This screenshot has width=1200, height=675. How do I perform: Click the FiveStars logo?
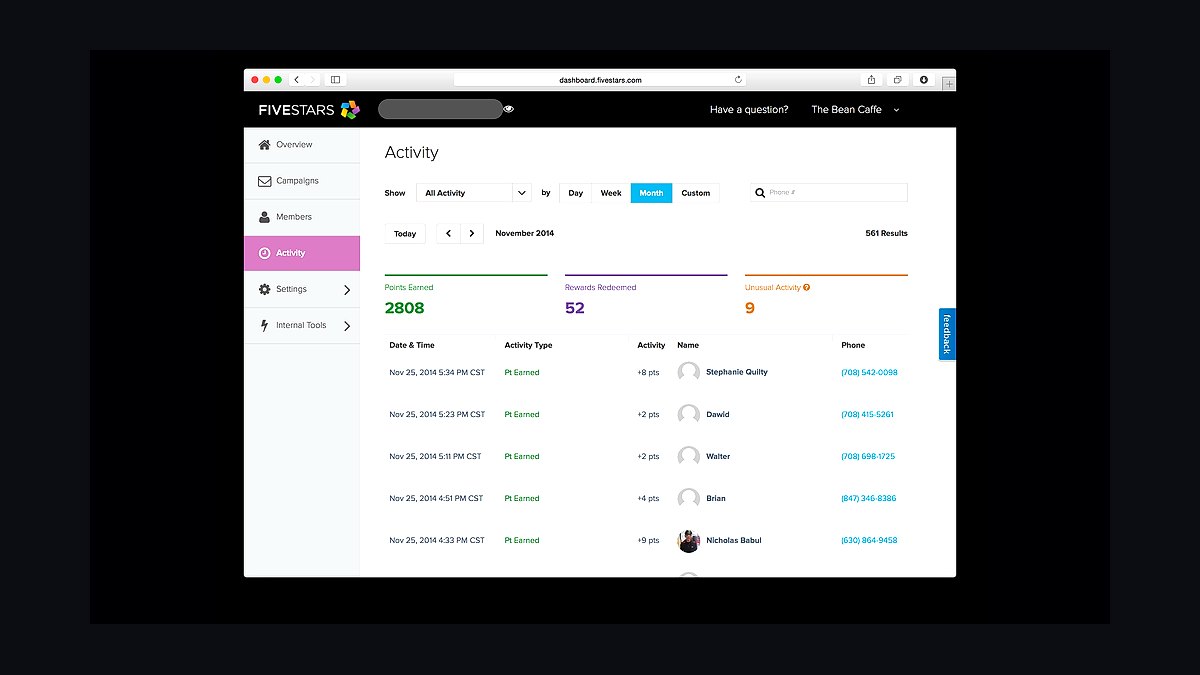pyautogui.click(x=308, y=110)
